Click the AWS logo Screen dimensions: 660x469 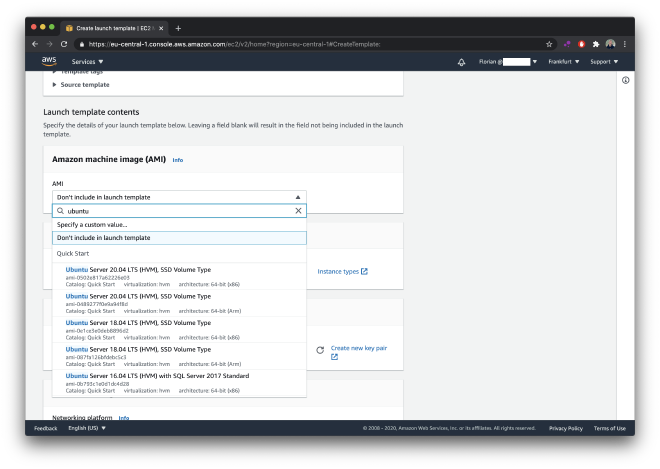[x=49, y=61]
